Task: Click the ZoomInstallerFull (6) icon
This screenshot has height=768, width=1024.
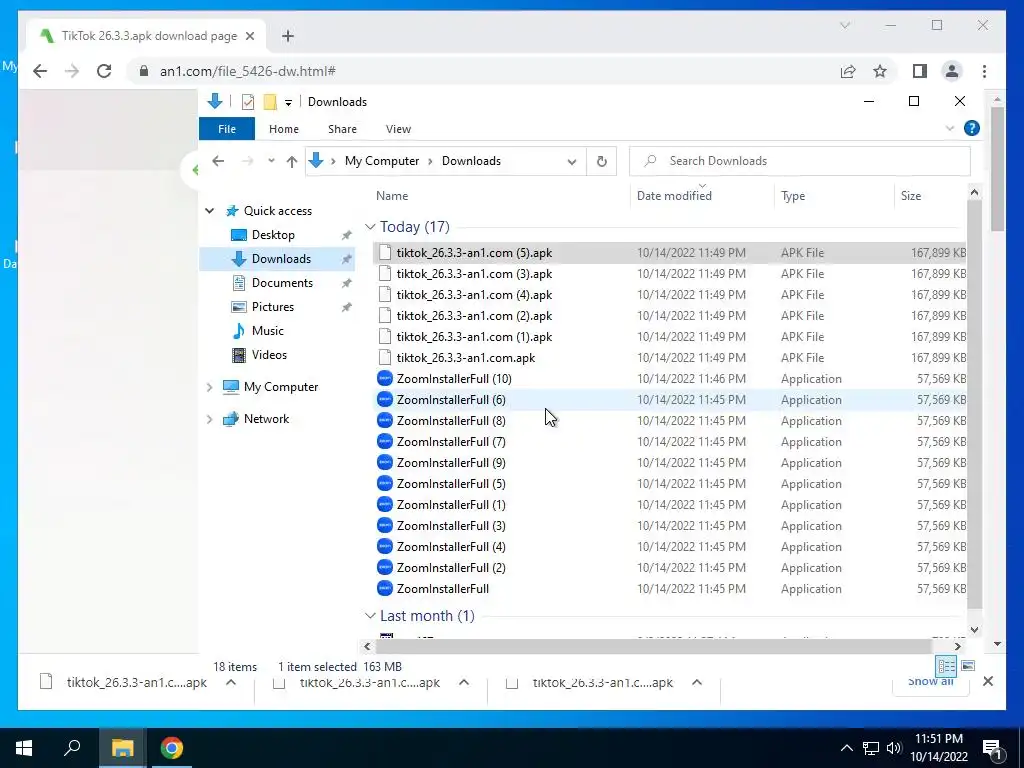Action: (x=385, y=399)
